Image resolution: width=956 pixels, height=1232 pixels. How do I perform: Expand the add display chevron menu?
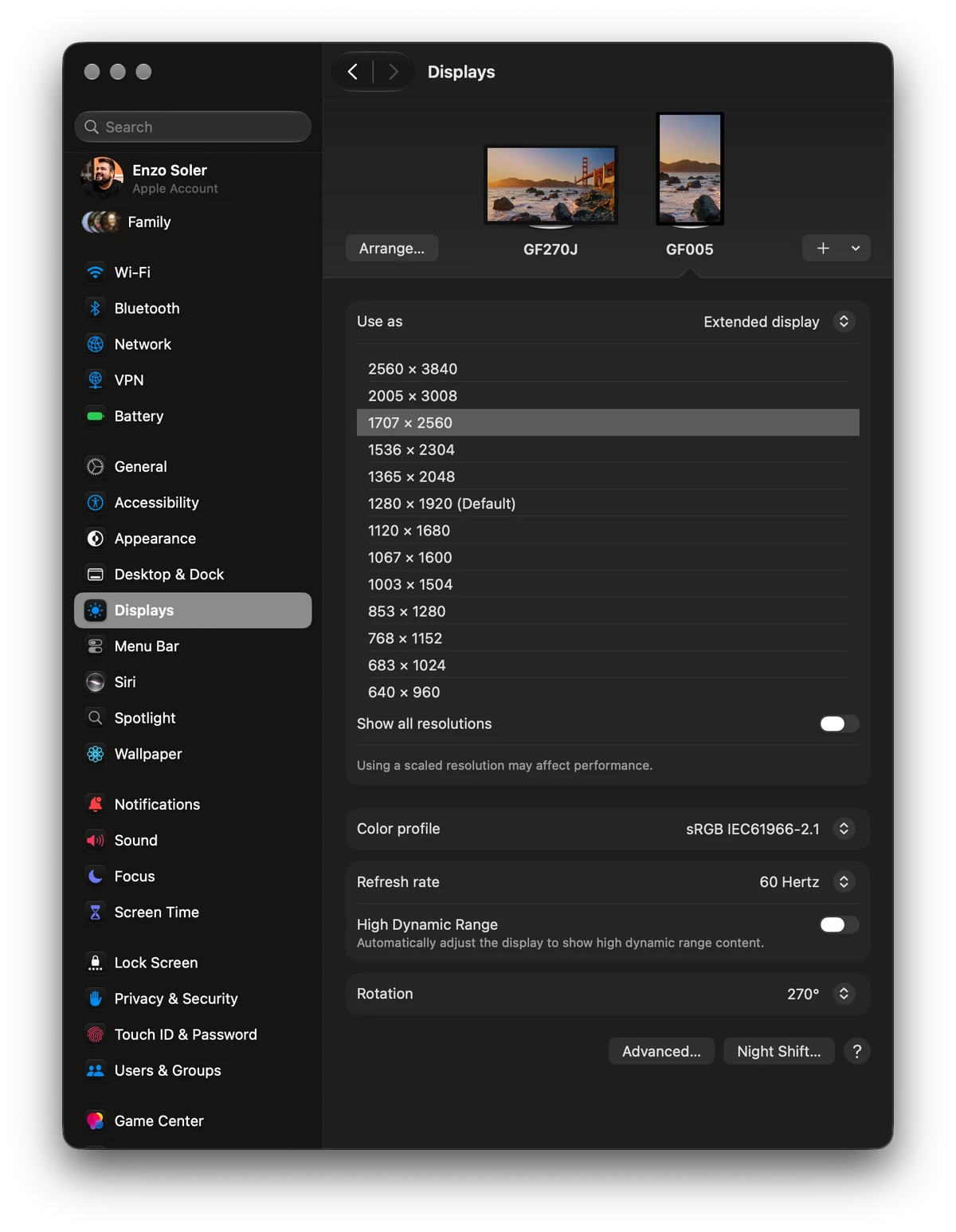tap(856, 249)
